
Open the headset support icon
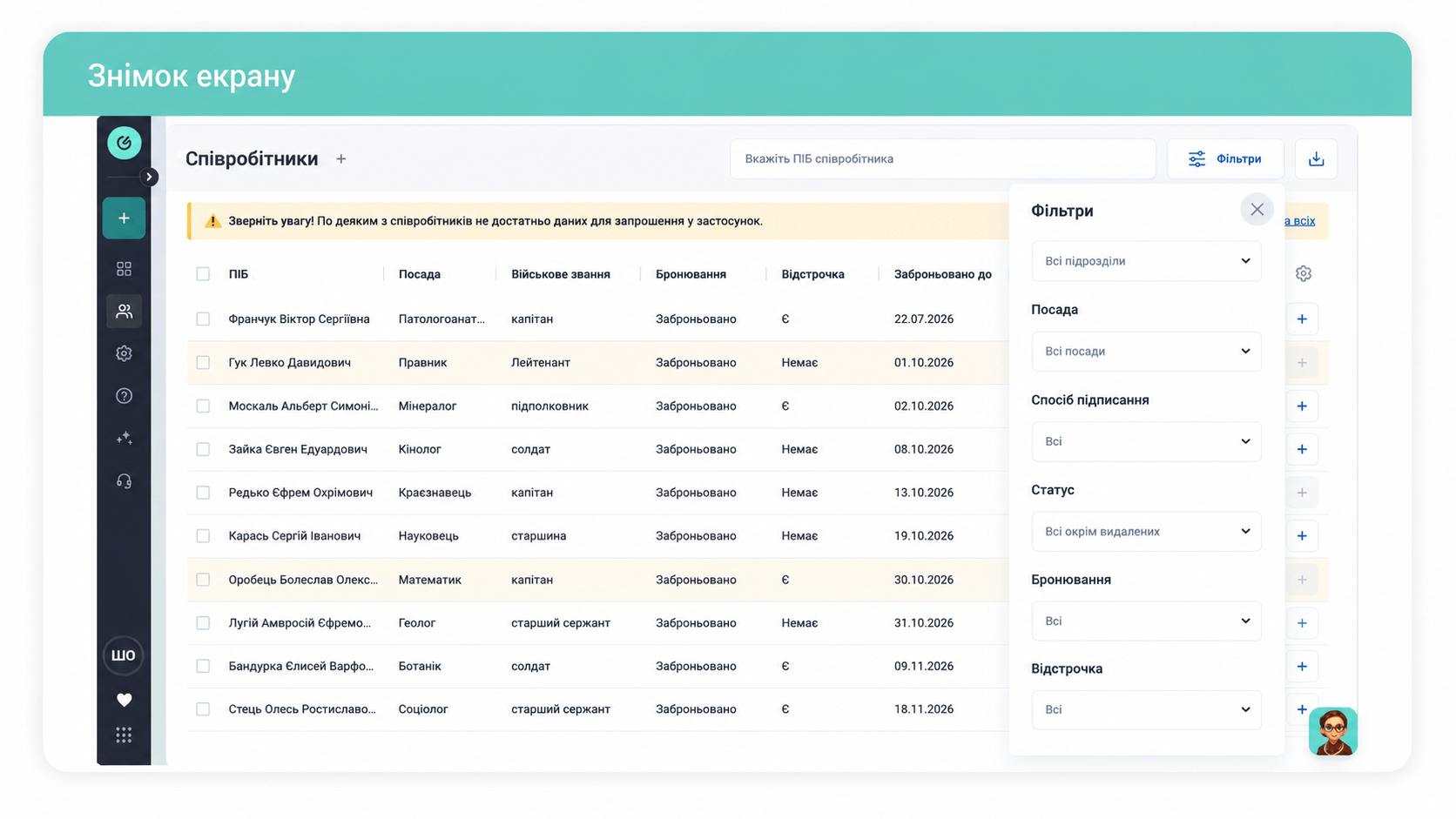(124, 480)
